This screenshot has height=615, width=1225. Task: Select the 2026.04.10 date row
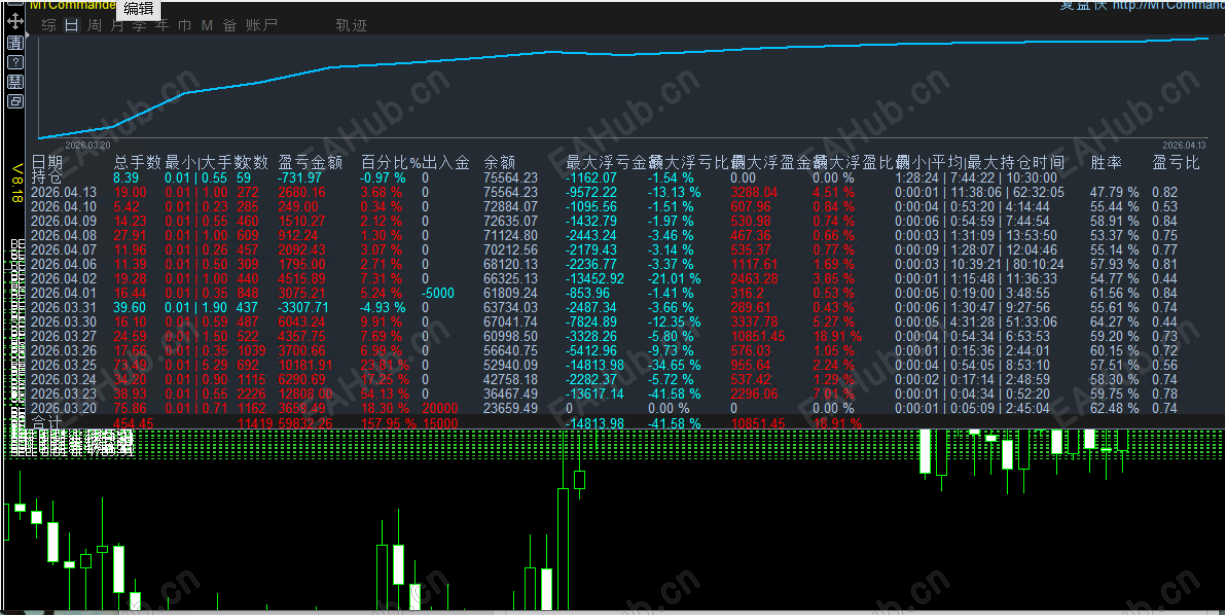[x=64, y=207]
